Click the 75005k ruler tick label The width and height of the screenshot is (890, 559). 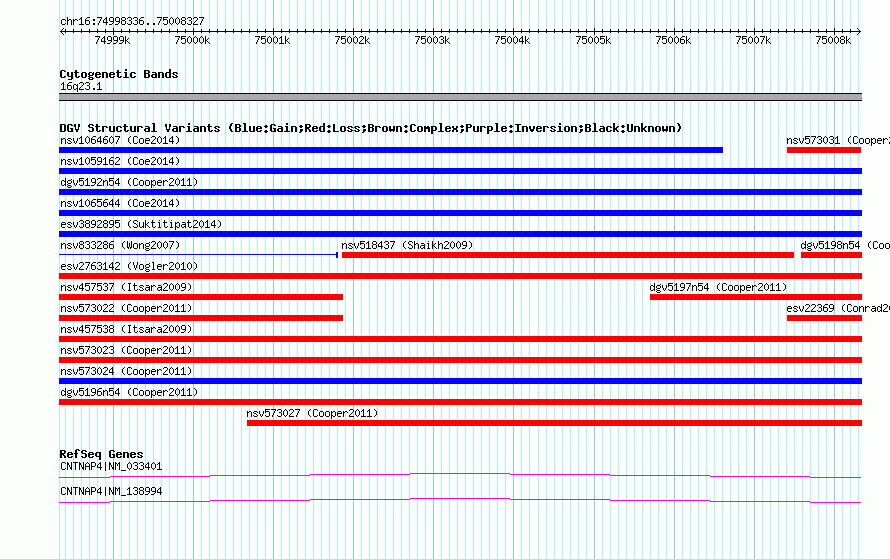(x=593, y=40)
